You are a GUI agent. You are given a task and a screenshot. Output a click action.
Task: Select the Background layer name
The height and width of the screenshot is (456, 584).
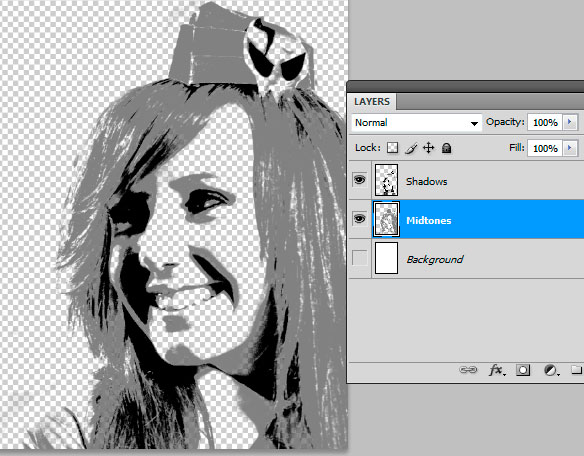click(x=435, y=259)
